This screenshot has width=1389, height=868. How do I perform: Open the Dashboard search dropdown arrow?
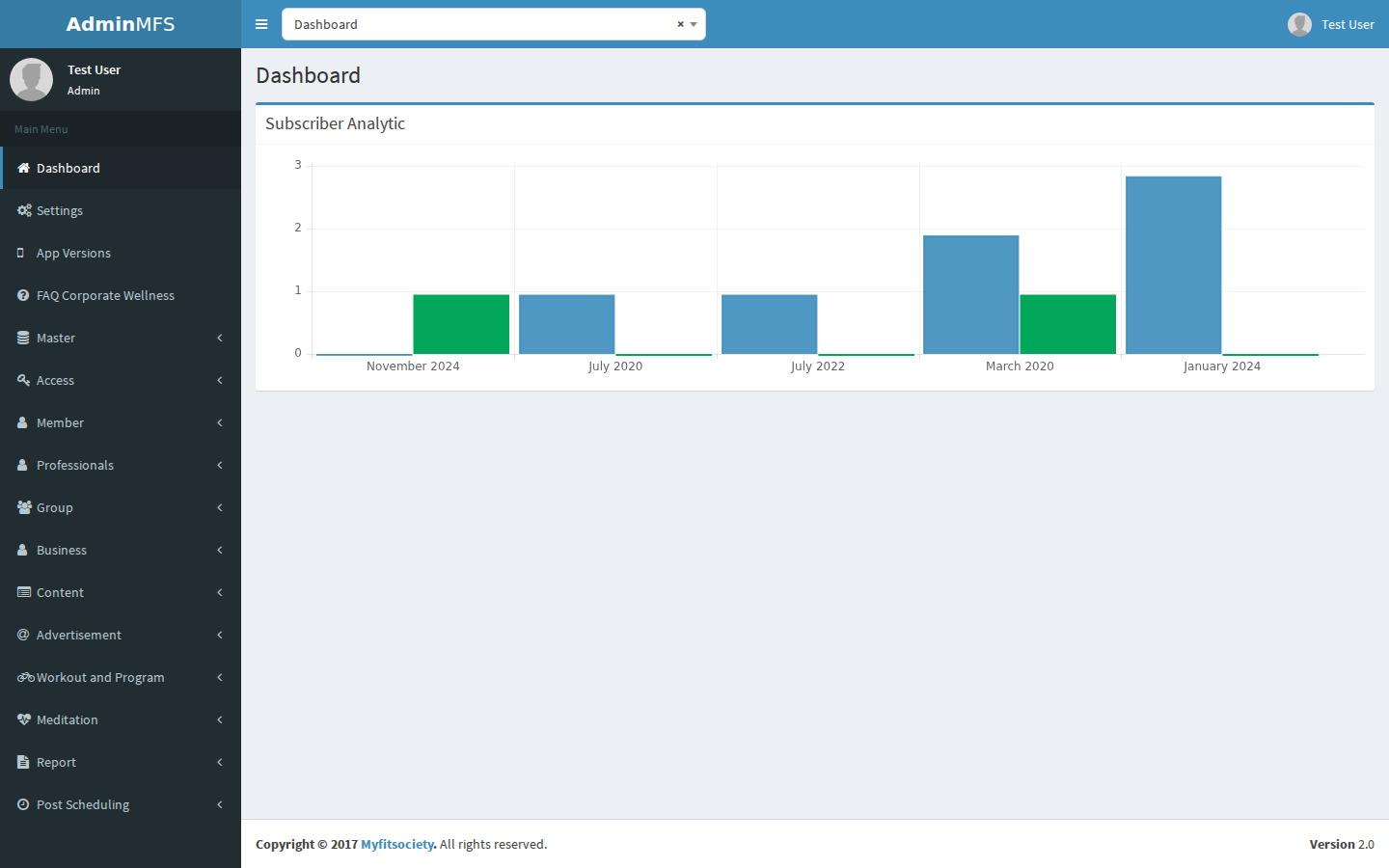[694, 24]
